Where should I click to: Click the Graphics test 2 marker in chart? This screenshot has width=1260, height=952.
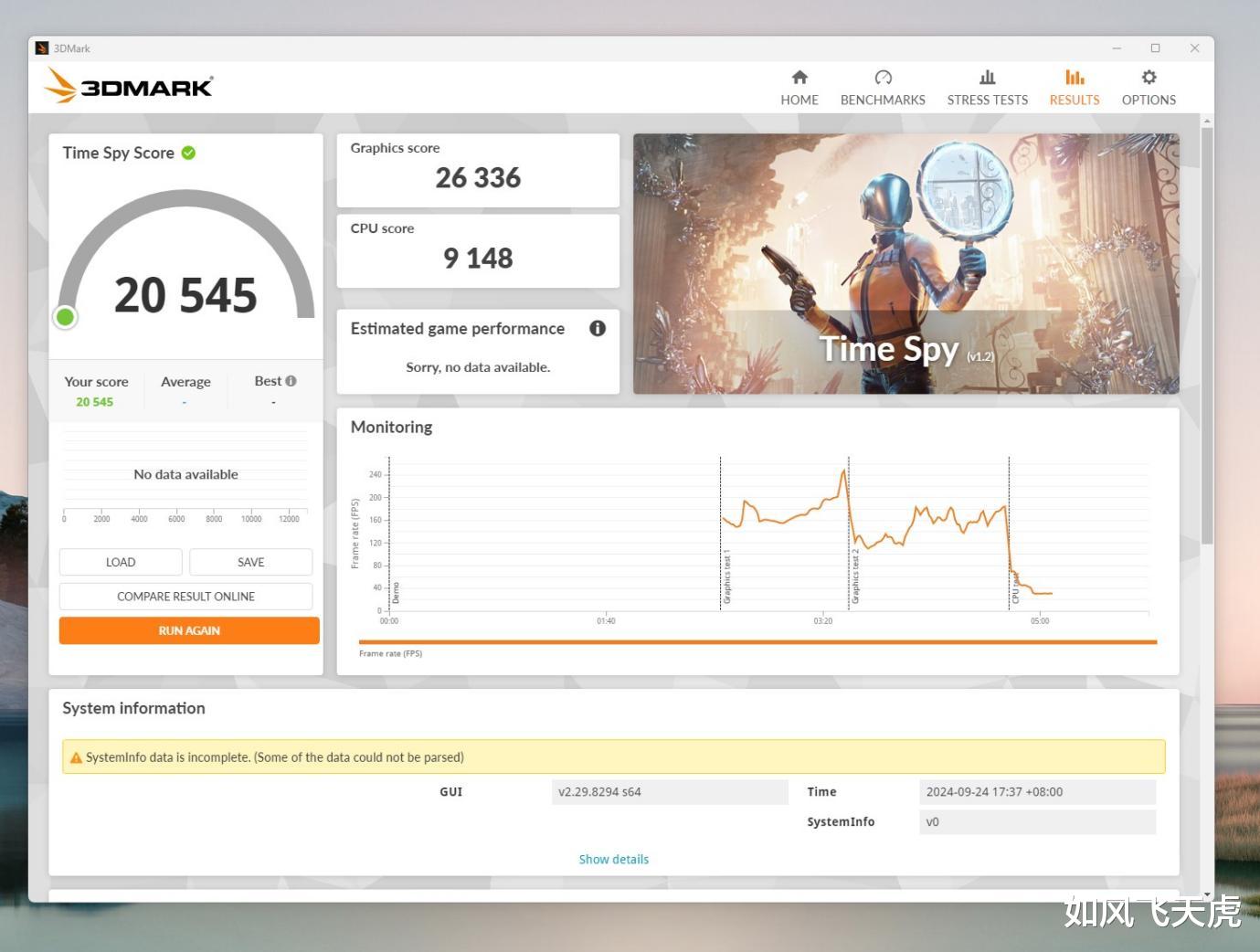[855, 576]
